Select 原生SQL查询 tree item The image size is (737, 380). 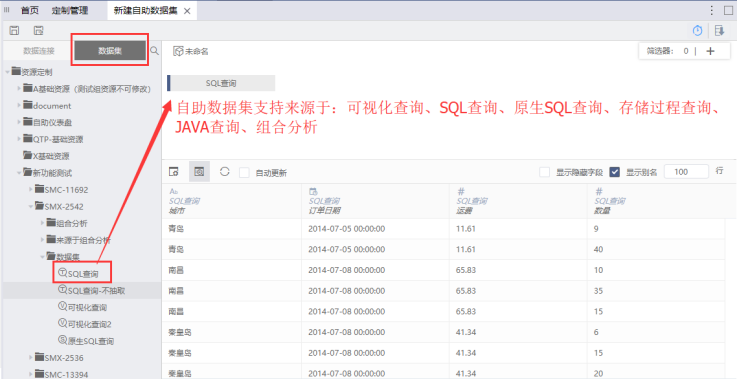tap(86, 341)
